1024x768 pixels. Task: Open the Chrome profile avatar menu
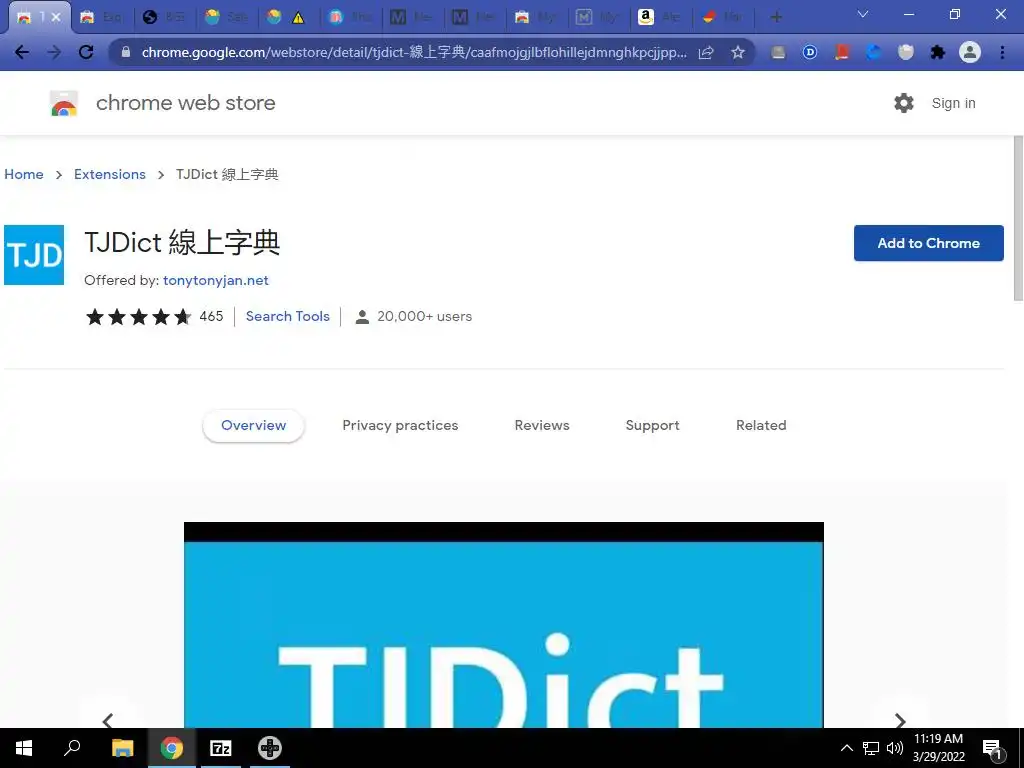pos(970,52)
